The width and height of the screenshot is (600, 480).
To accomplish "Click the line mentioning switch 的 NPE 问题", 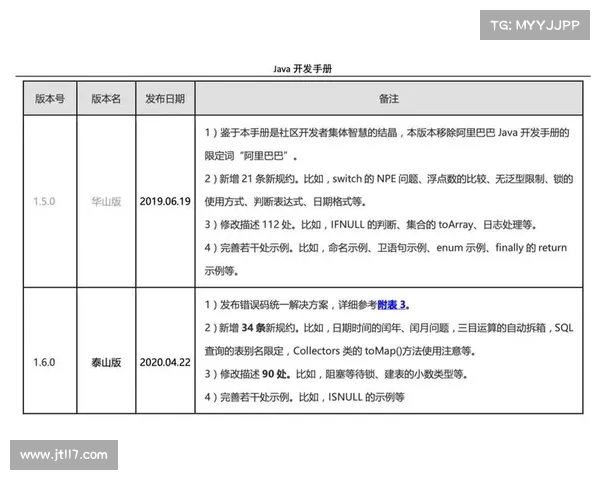I will (388, 179).
